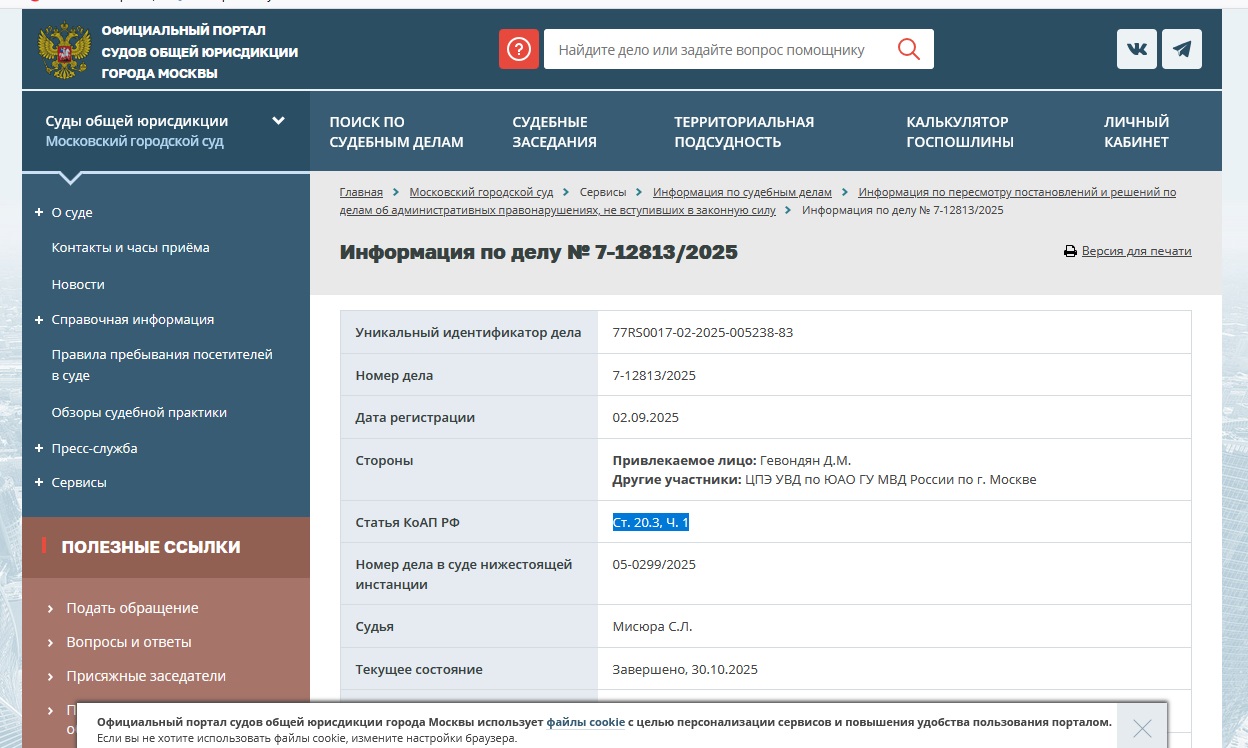The height and width of the screenshot is (748, 1248).
Task: Expand the 'Пресс-служба' sidebar section
Action: point(39,448)
